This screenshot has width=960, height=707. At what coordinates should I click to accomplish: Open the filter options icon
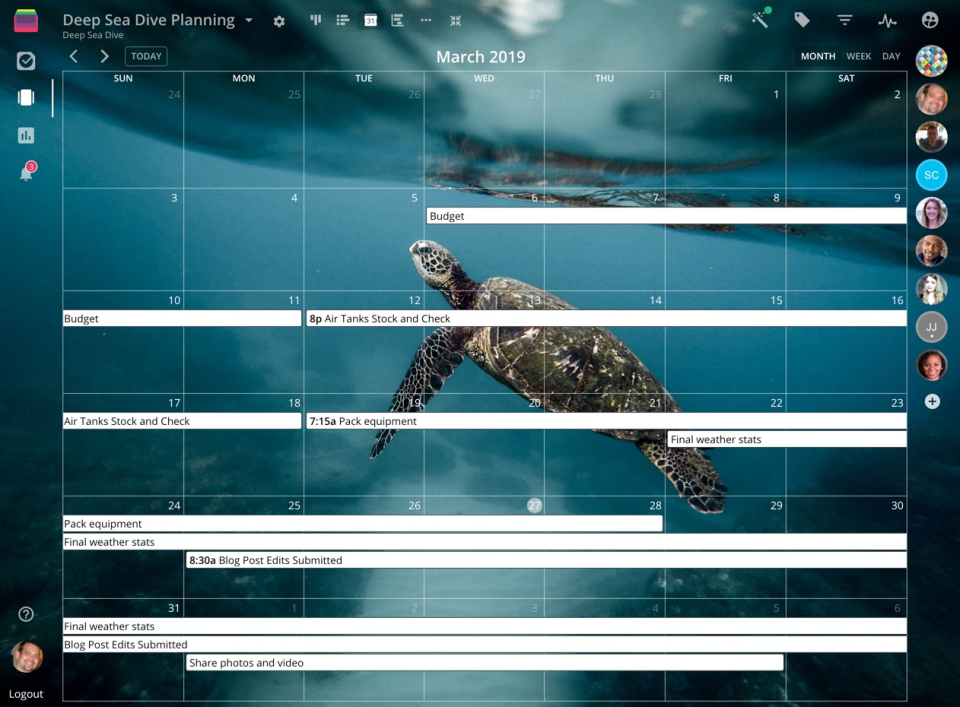pyautogui.click(x=844, y=20)
